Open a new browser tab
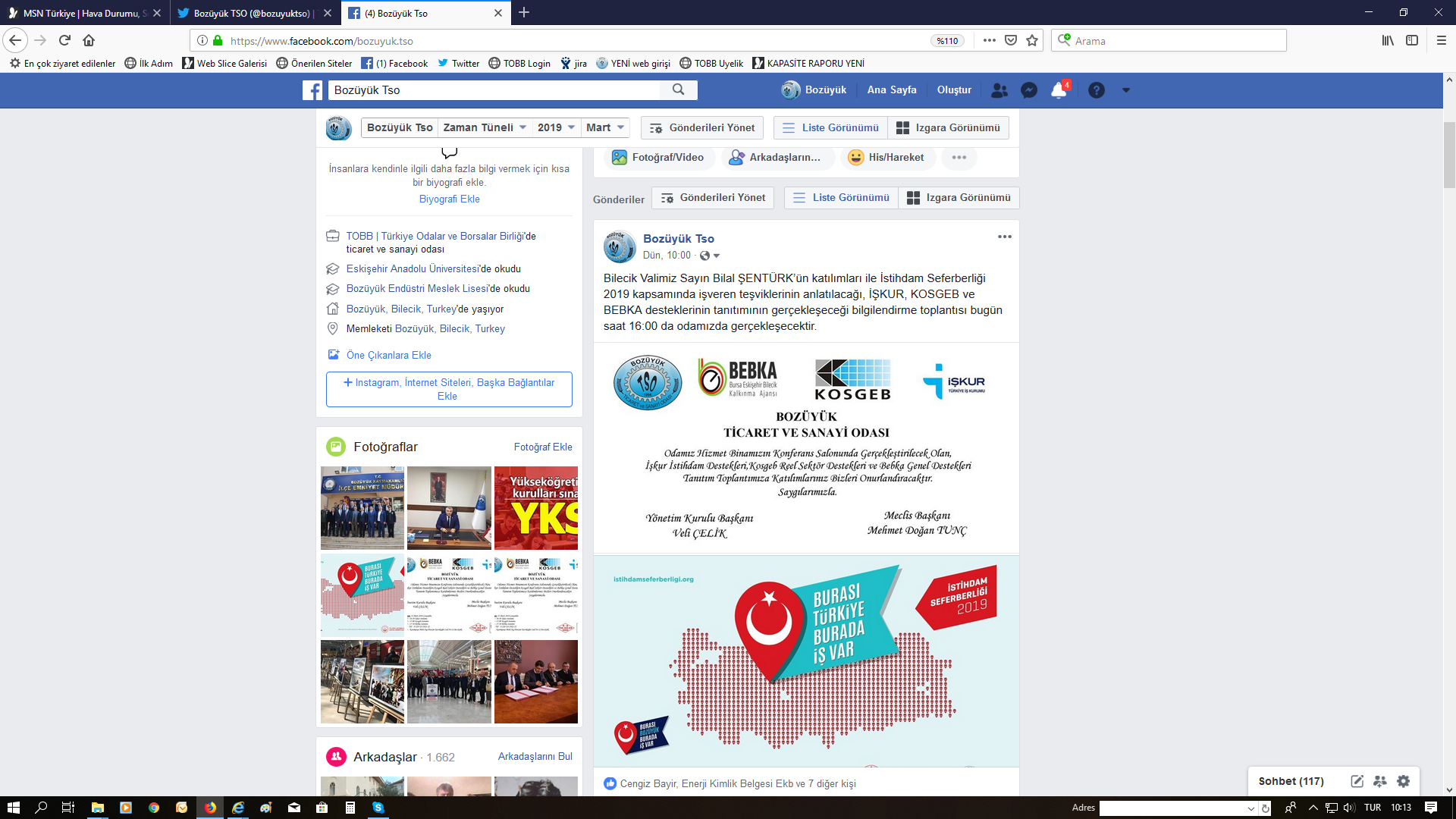The height and width of the screenshot is (819, 1456). pyautogui.click(x=524, y=12)
